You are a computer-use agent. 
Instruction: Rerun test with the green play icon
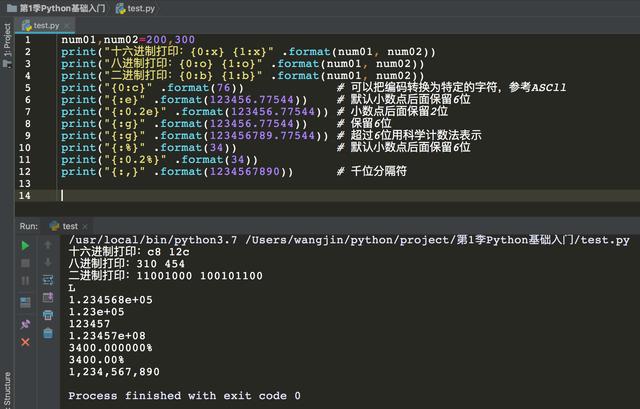coord(25,245)
